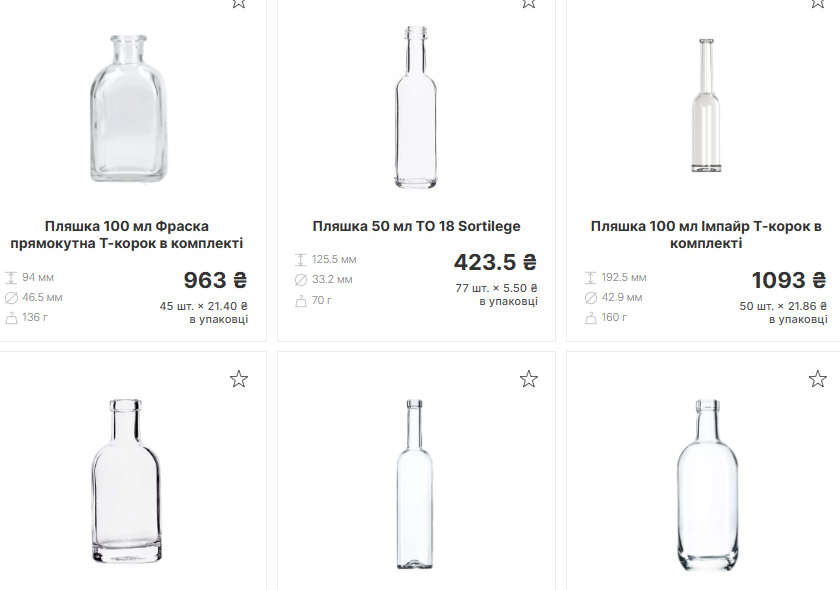Open the Пляшка 100 мл Імпайр product title
Viewport: 840px width, 590px height.
click(706, 235)
